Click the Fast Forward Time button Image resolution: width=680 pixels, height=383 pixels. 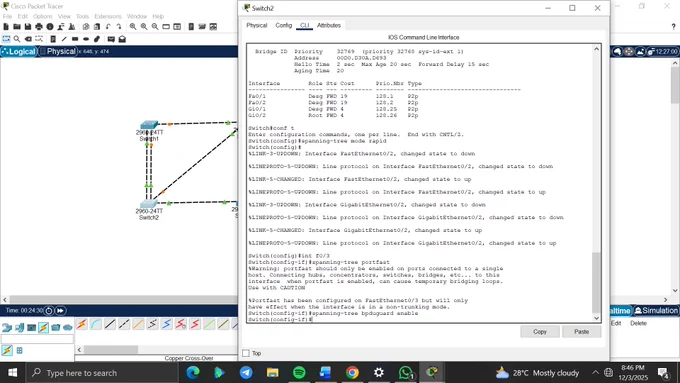60,311
